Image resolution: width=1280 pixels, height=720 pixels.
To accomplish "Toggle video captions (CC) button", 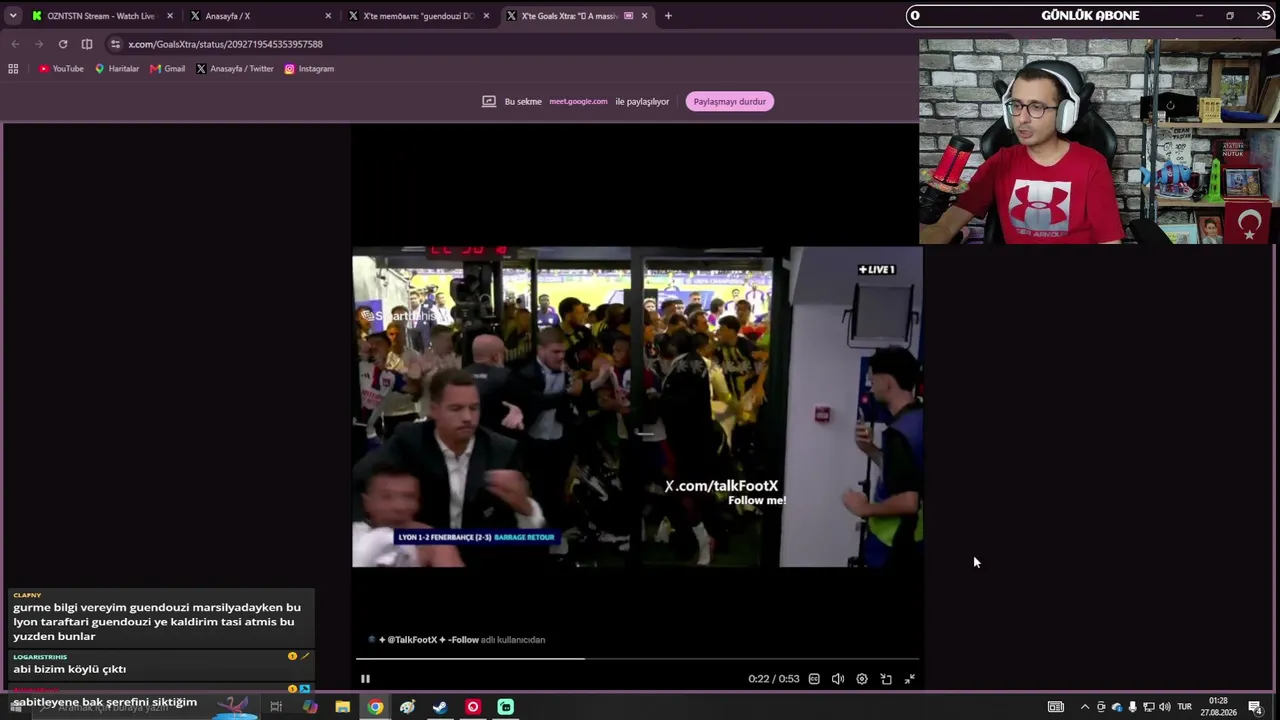I will point(814,679).
